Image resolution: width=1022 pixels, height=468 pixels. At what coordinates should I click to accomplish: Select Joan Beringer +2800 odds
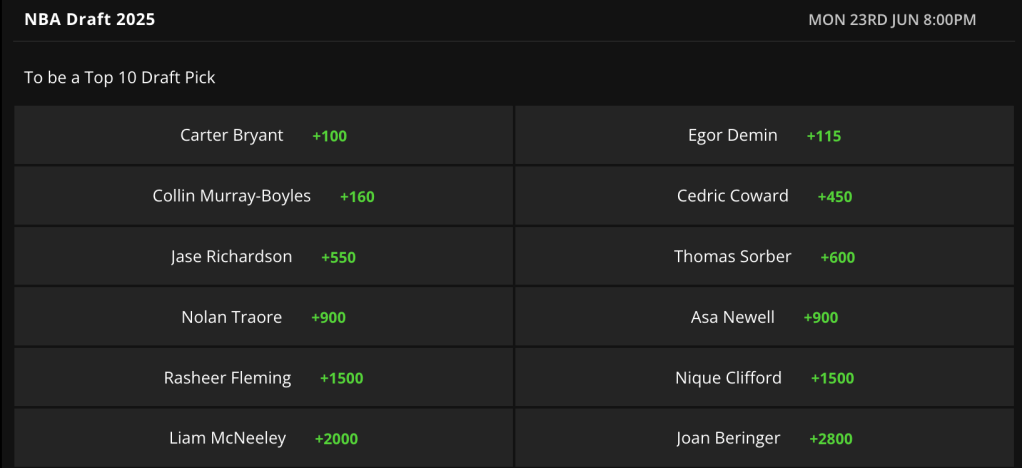click(765, 438)
